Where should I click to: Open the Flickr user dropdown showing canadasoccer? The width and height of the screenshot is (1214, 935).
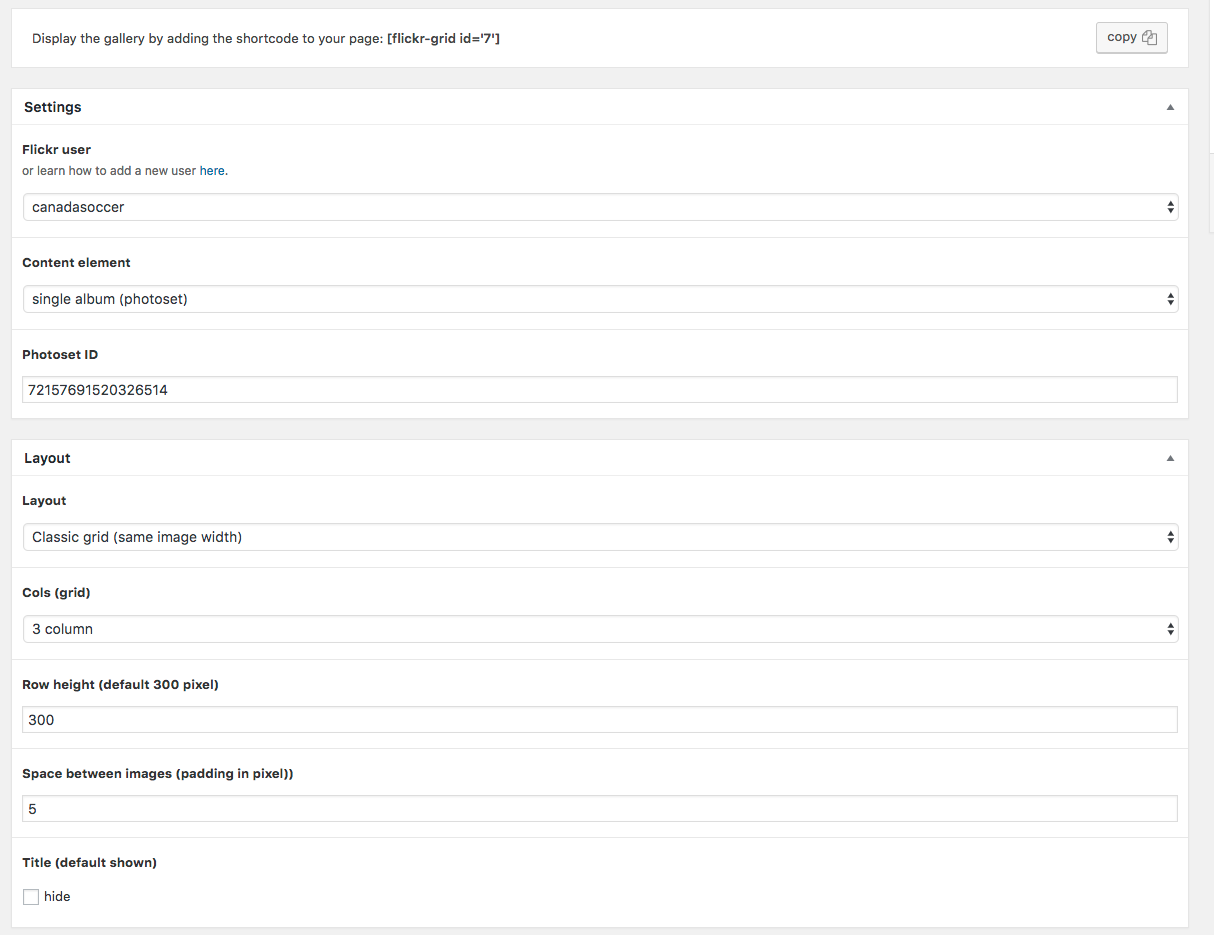click(600, 207)
